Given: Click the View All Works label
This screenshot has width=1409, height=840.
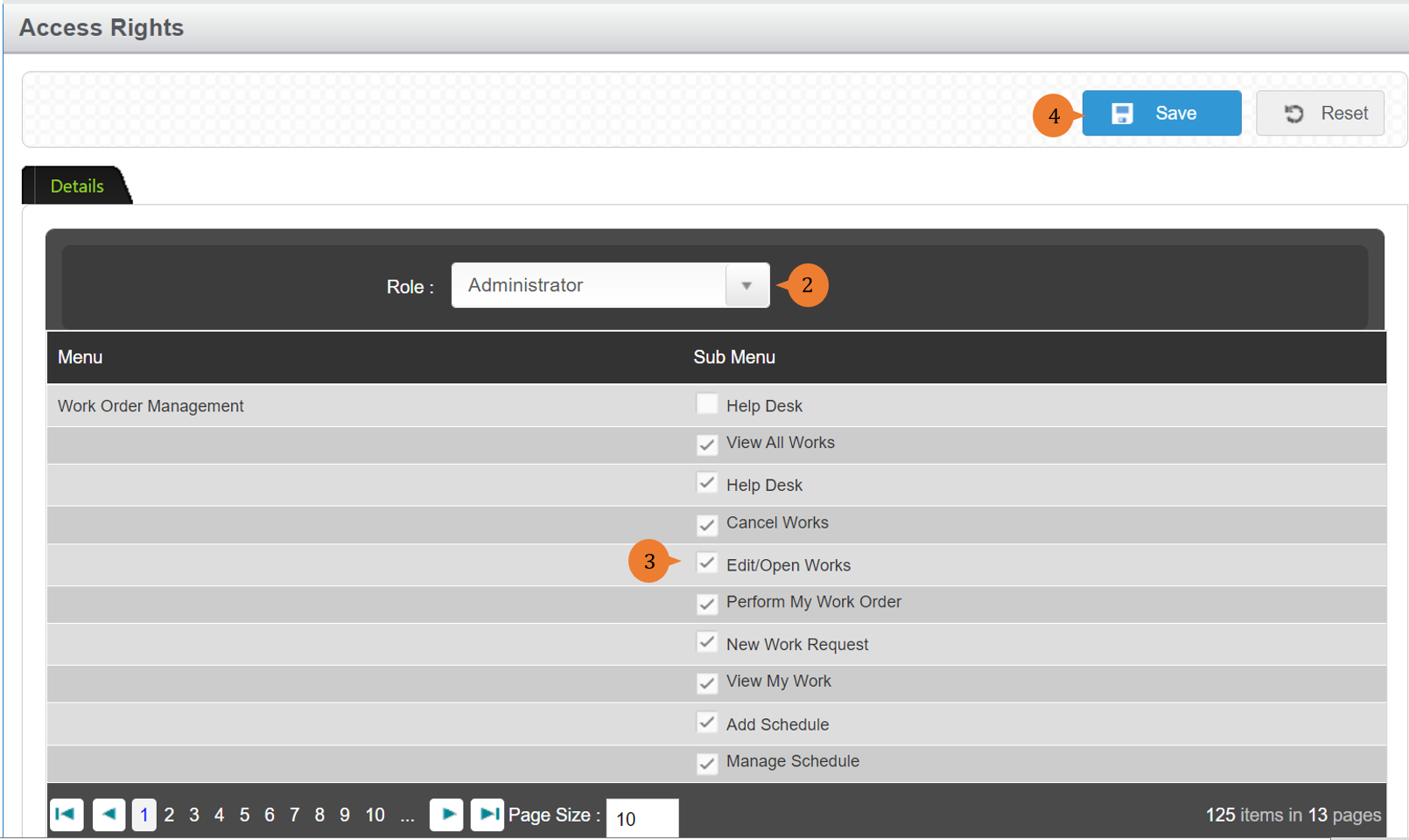Looking at the screenshot, I should click(781, 443).
